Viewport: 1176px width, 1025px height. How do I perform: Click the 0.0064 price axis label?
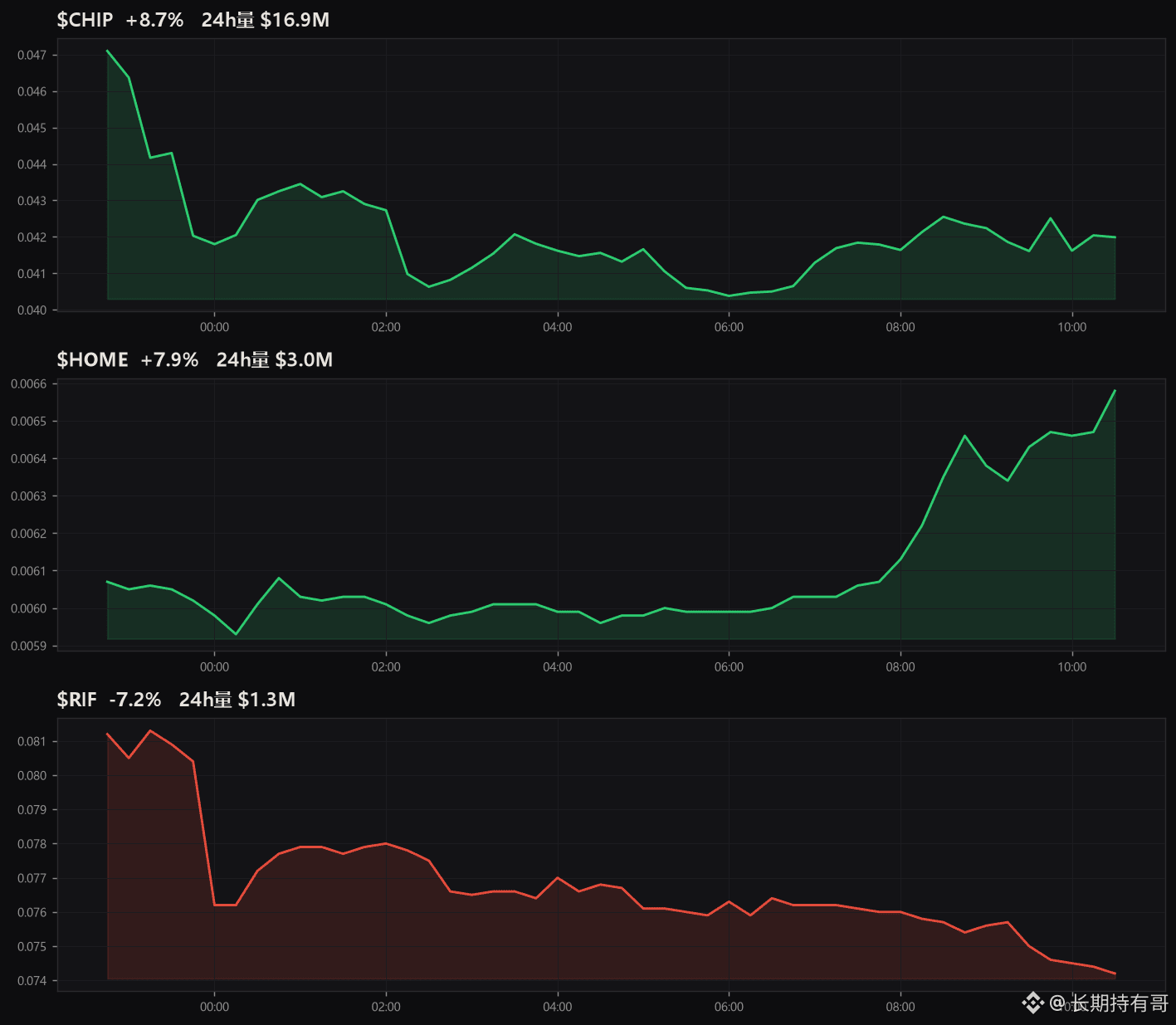[x=29, y=459]
